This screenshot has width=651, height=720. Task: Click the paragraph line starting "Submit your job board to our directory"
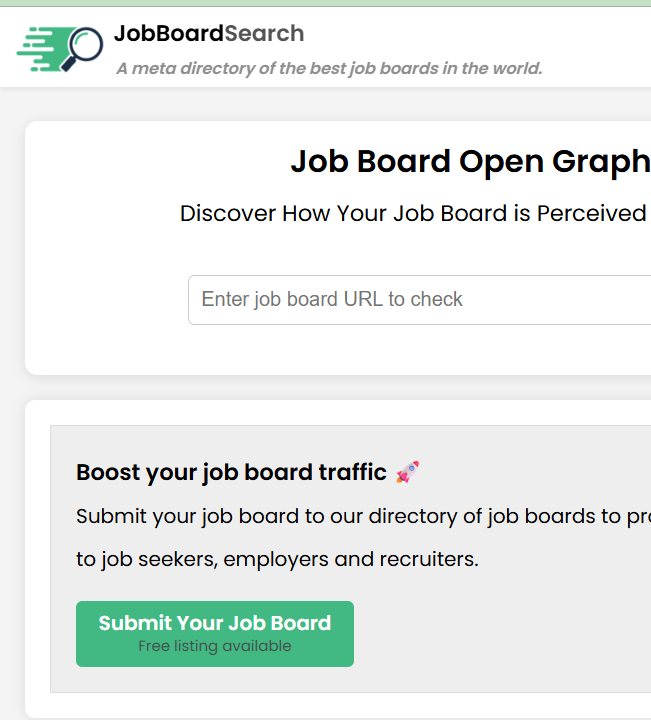click(x=363, y=516)
